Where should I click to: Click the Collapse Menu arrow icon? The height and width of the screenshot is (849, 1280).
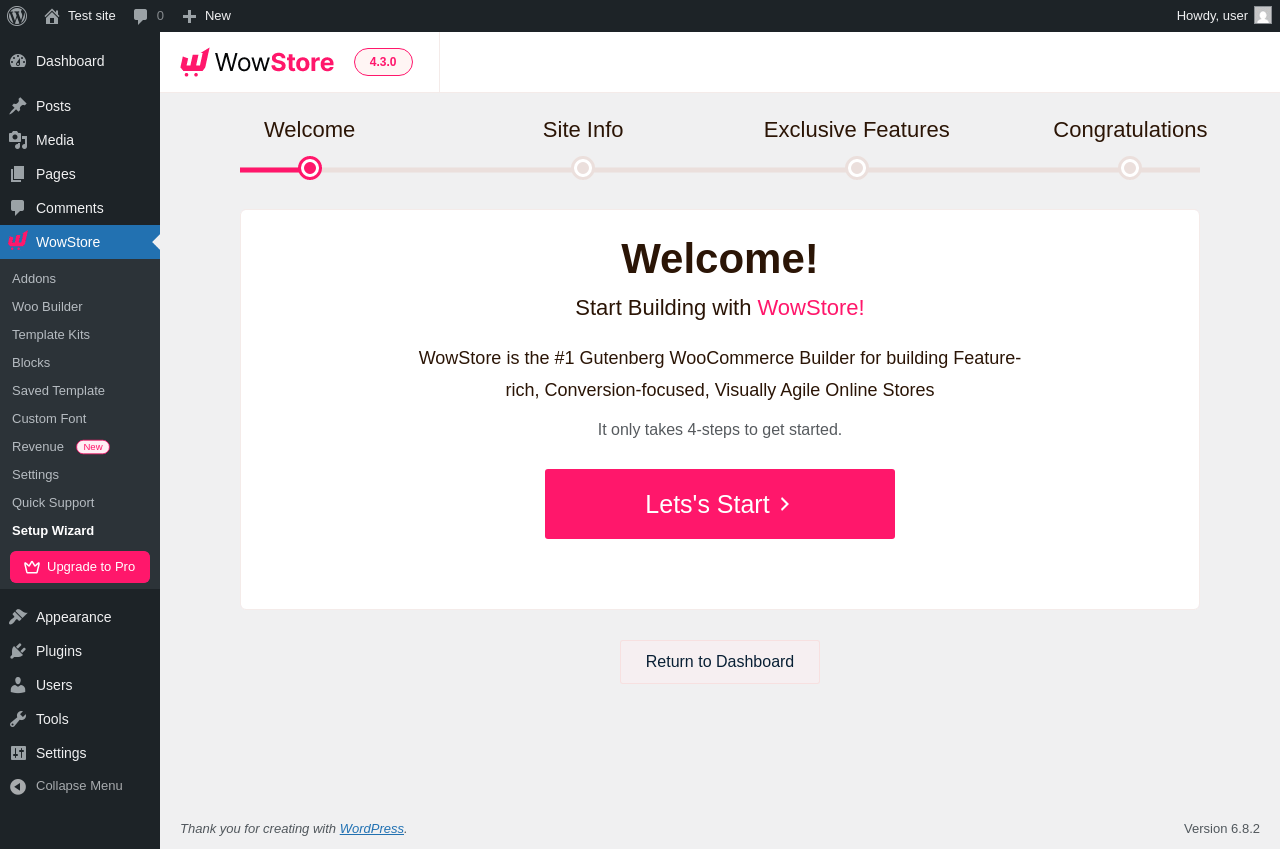click(x=18, y=786)
